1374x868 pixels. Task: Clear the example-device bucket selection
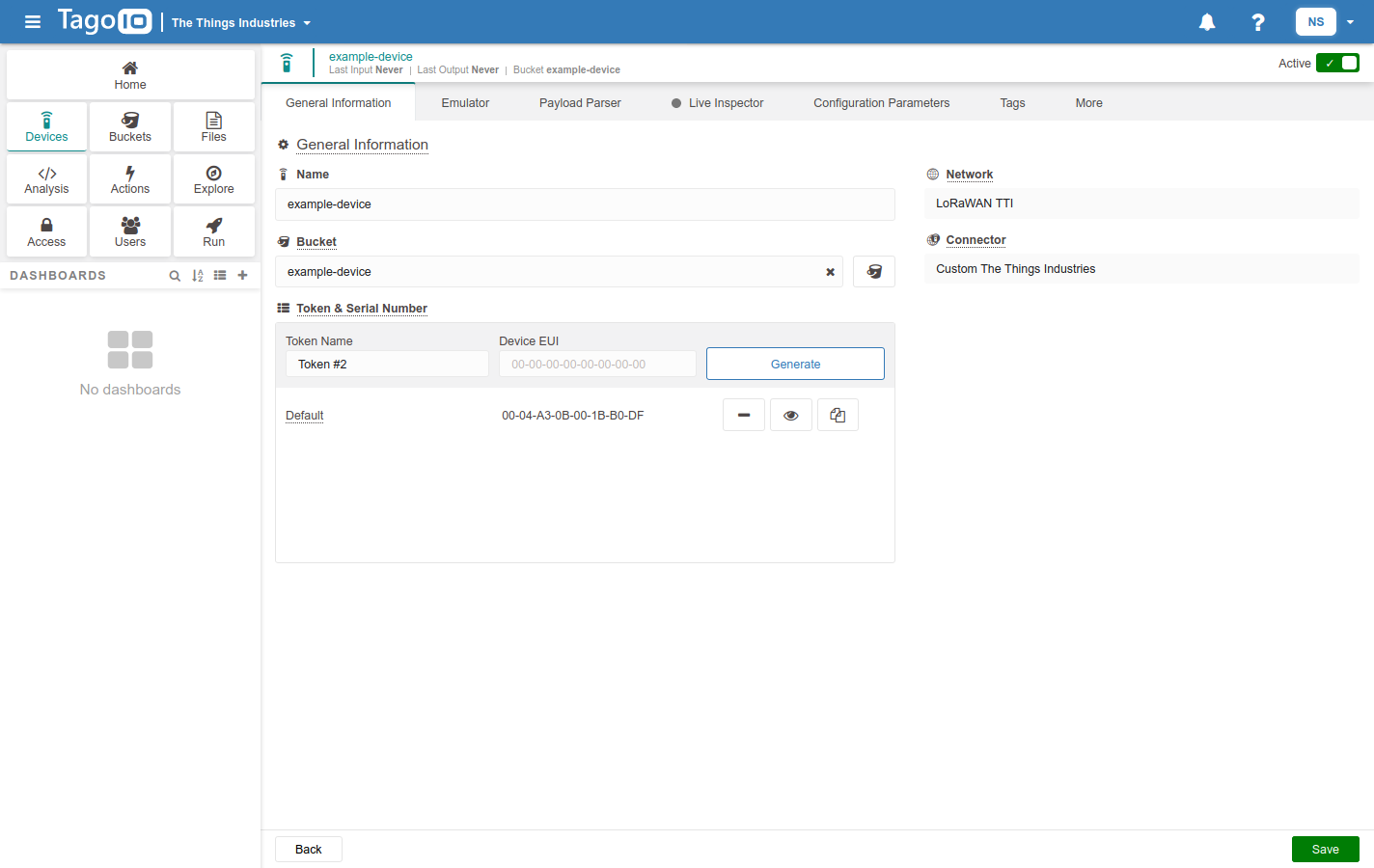(830, 272)
